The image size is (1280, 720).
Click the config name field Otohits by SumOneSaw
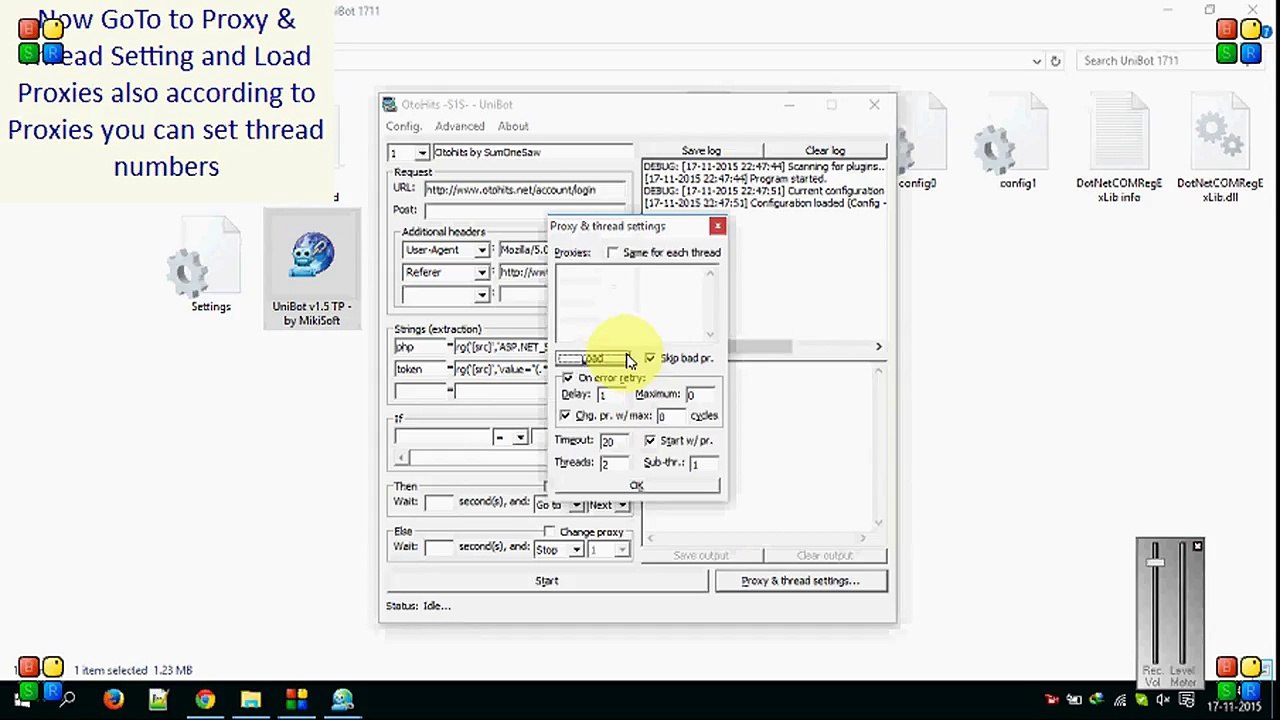coord(532,153)
